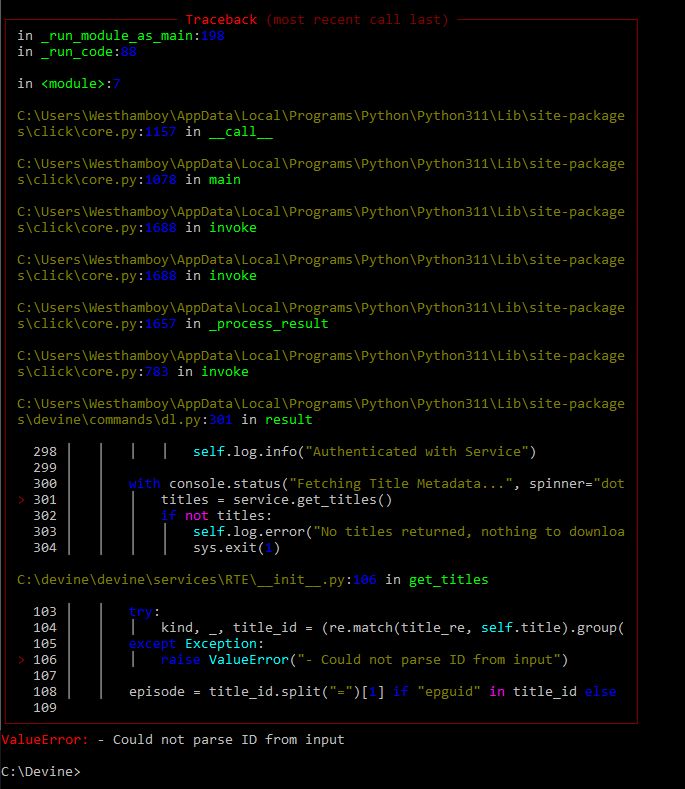Click core.py line number 1657
Image resolution: width=685 pixels, height=789 pixels.
[161, 324]
